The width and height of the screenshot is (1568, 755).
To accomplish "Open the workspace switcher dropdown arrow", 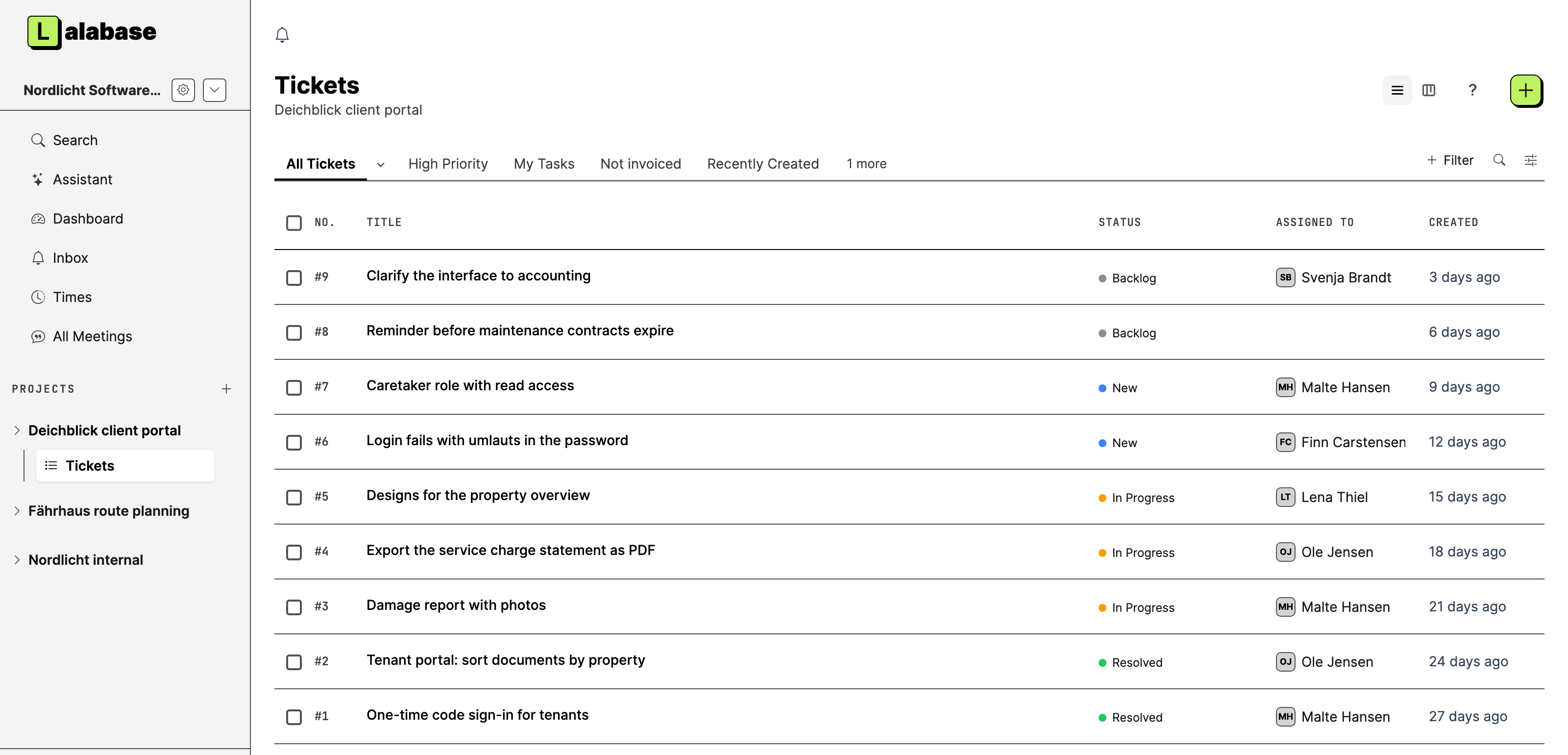I will 214,90.
